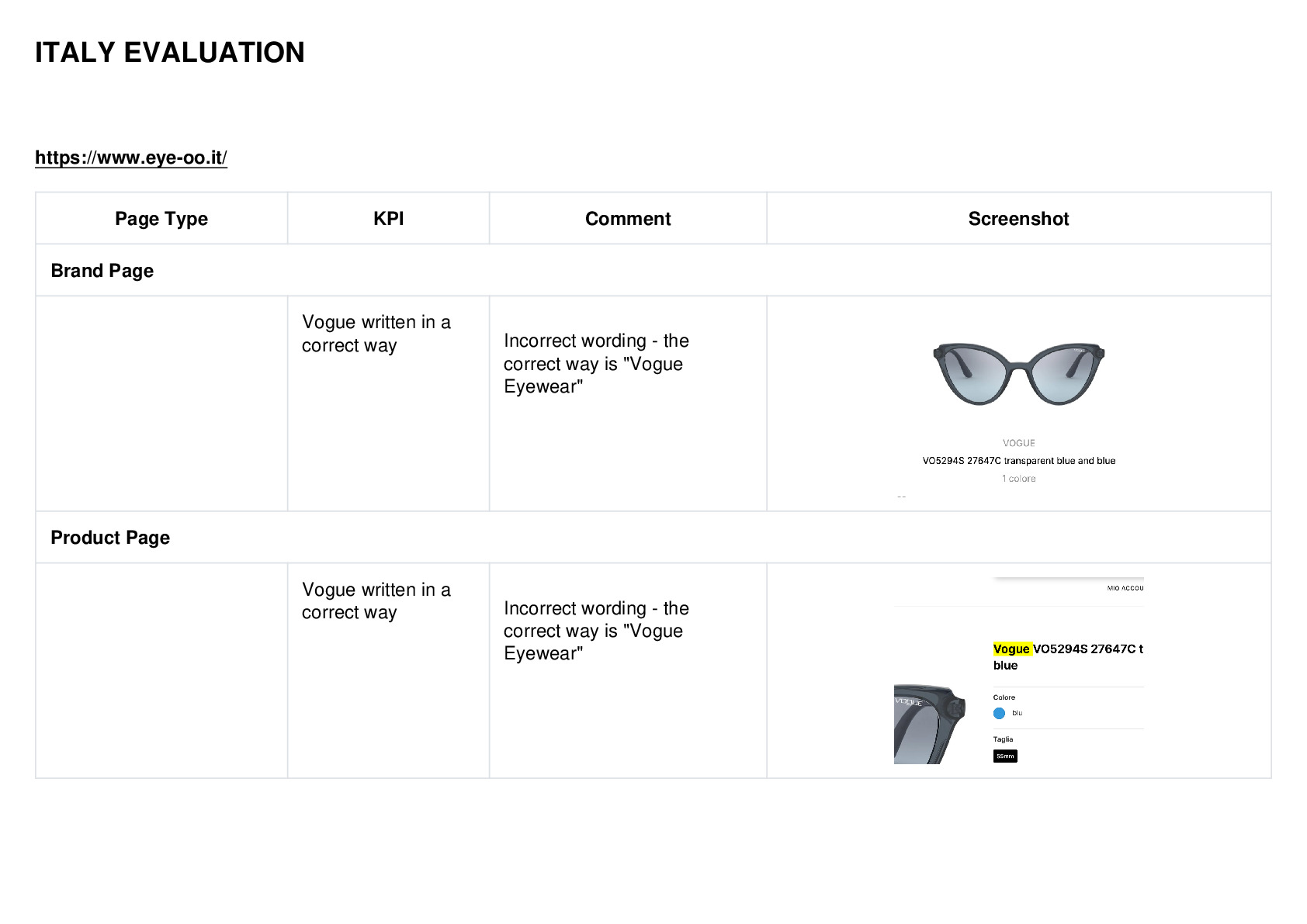Select the Comment column header
The image size is (1307, 924).
628,219
